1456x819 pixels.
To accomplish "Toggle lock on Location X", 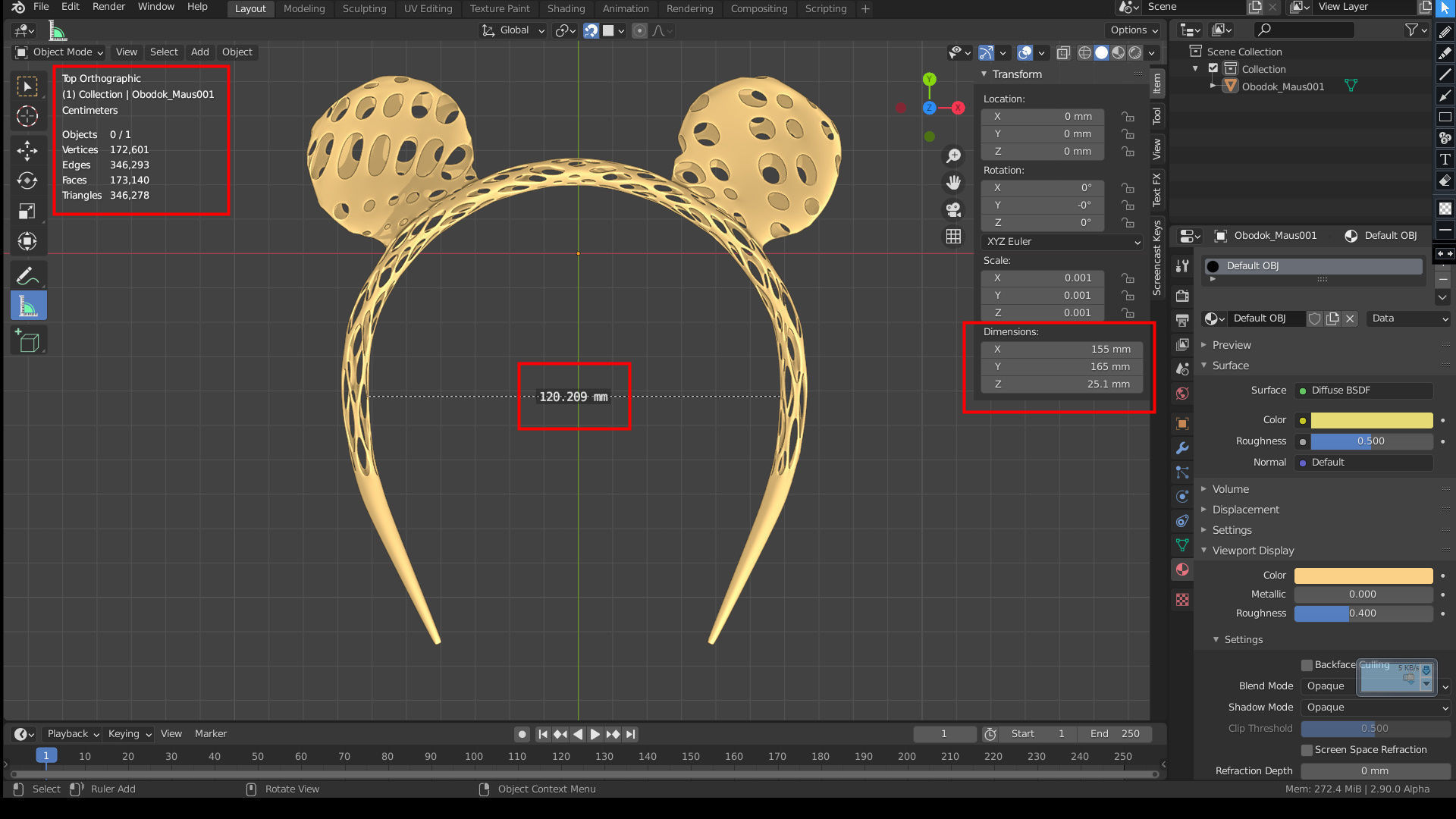I will pos(1128,117).
